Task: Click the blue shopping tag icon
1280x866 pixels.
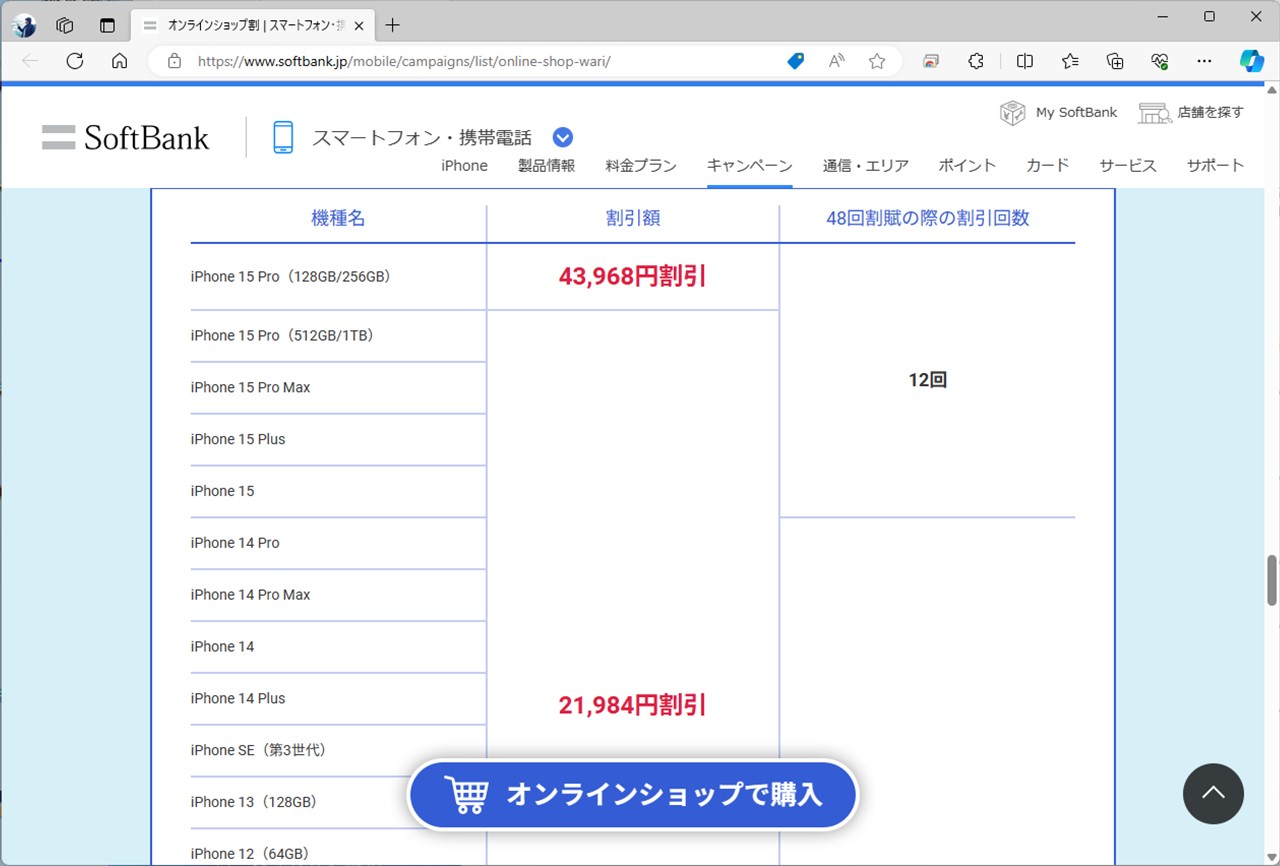Action: coord(796,61)
